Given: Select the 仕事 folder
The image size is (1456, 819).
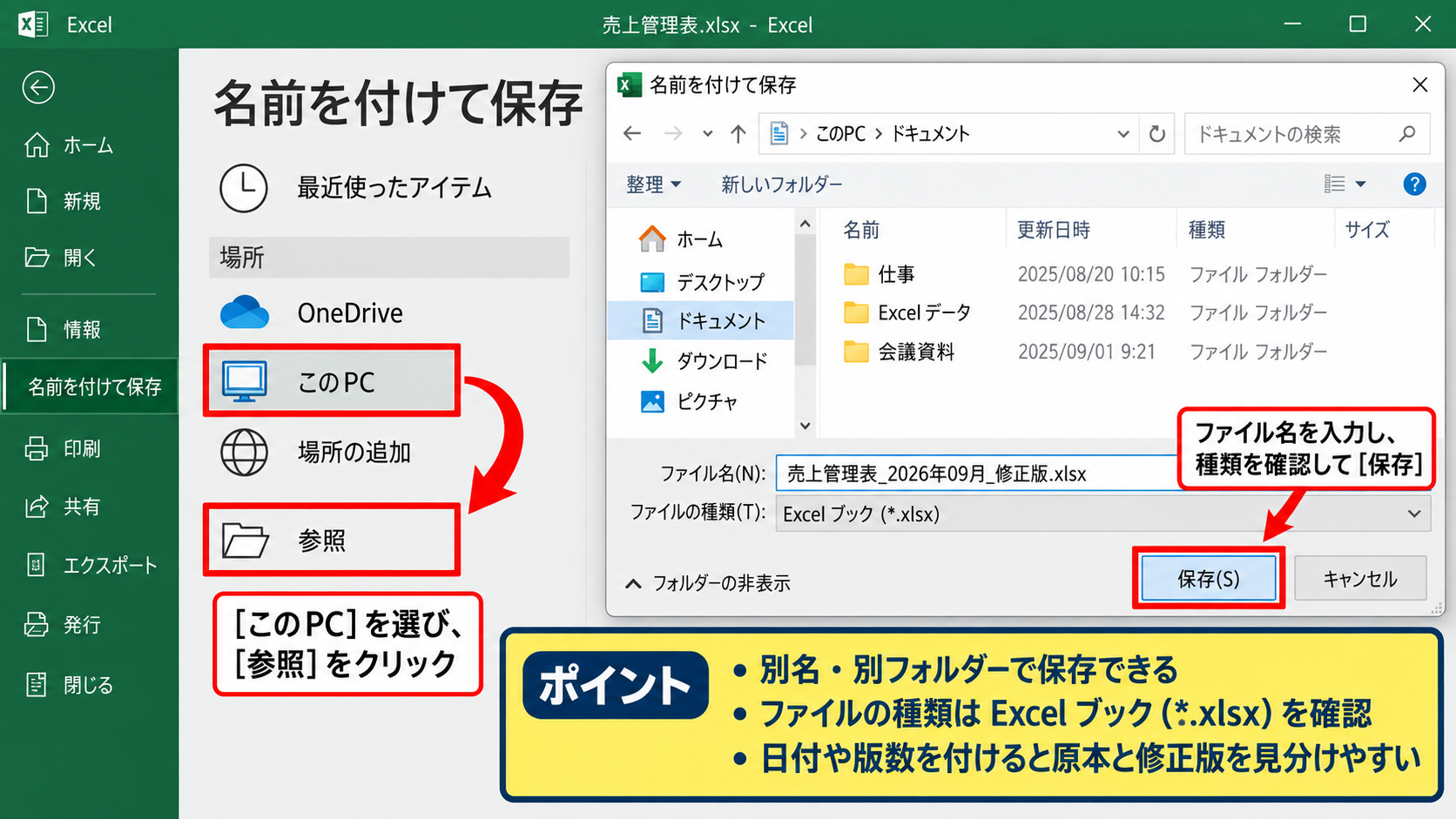Looking at the screenshot, I should coord(879,274).
